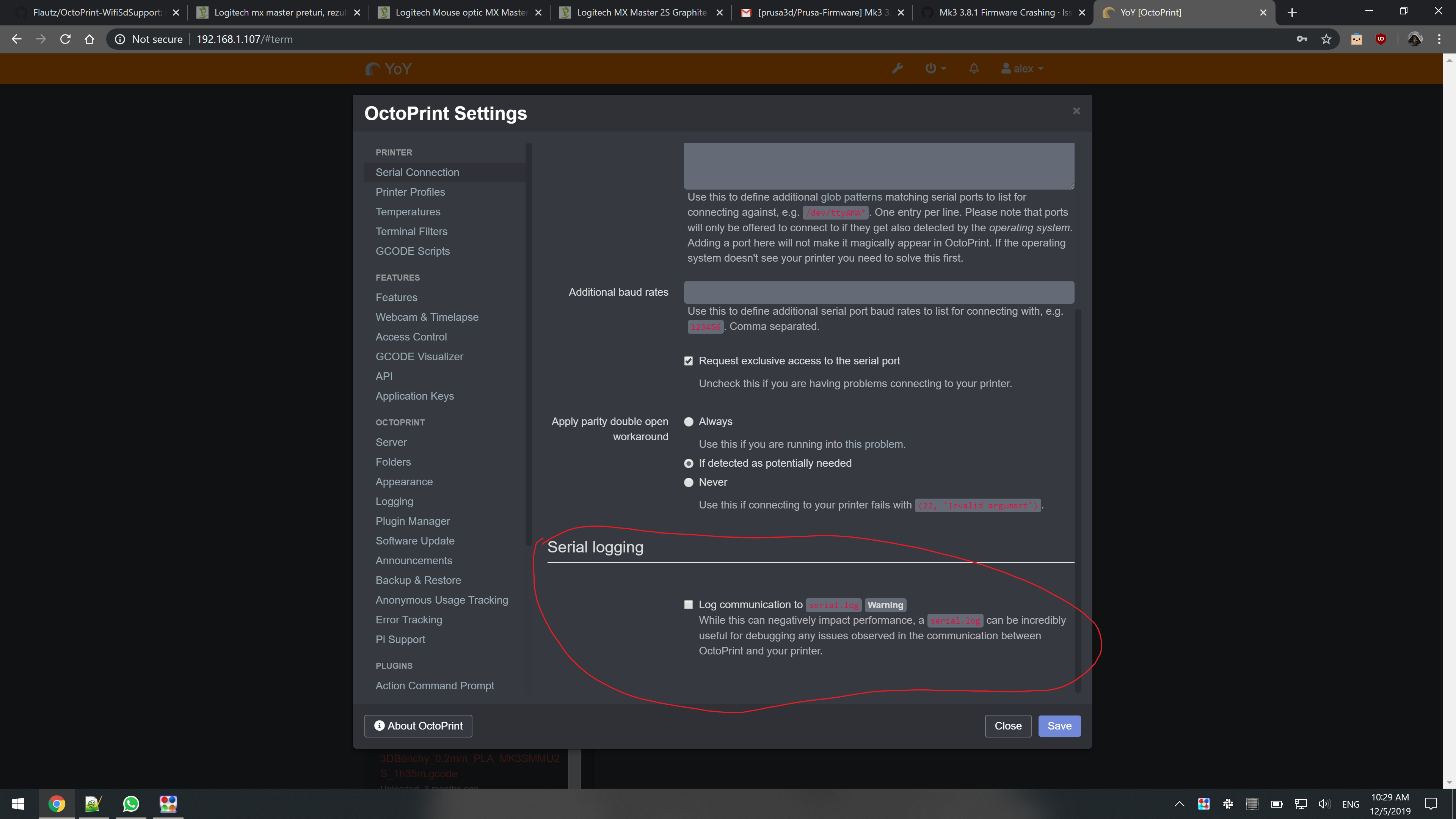The height and width of the screenshot is (819, 1456).
Task: Open the Windows Start menu
Action: click(18, 804)
